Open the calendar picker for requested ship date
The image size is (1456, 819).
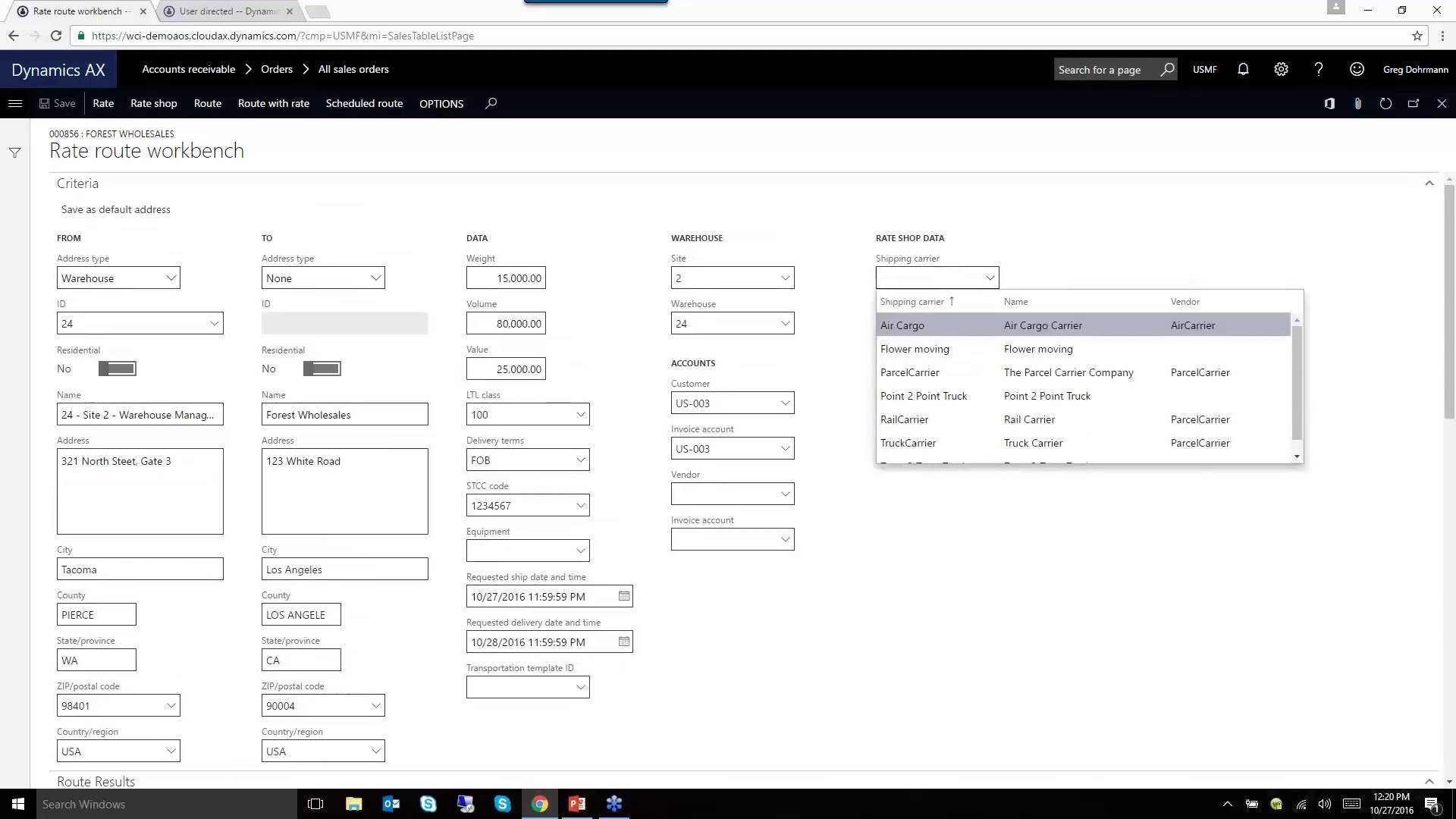pos(623,596)
